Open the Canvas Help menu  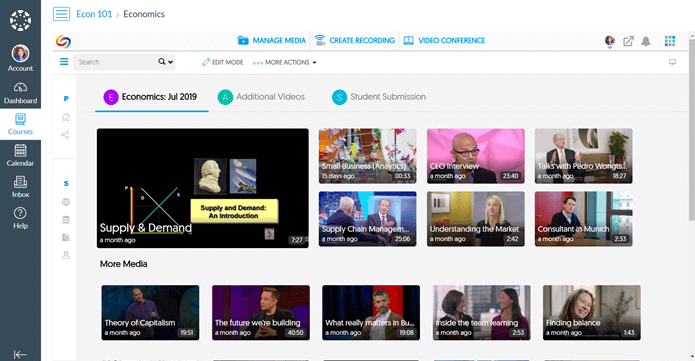tap(20, 218)
